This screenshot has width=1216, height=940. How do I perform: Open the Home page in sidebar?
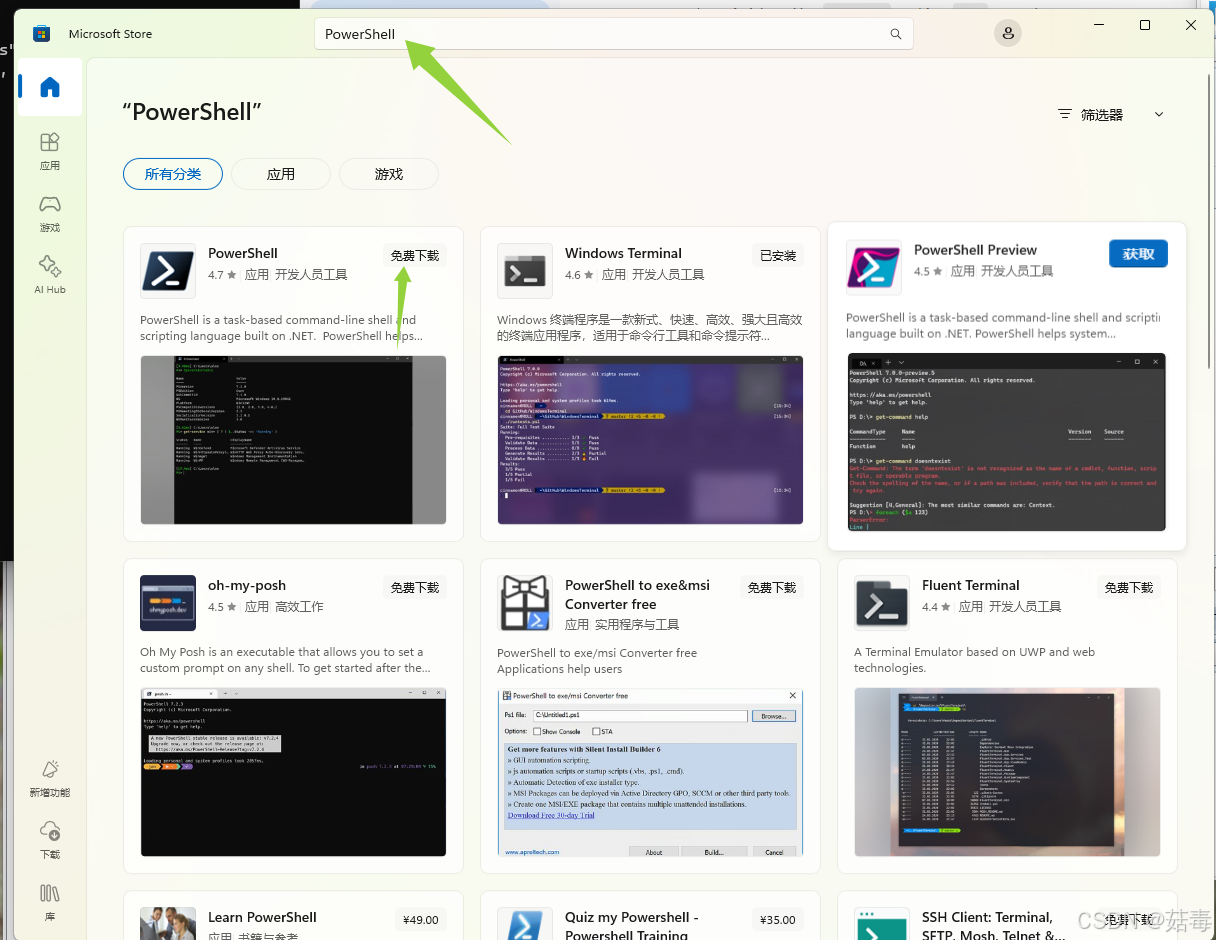click(x=50, y=87)
